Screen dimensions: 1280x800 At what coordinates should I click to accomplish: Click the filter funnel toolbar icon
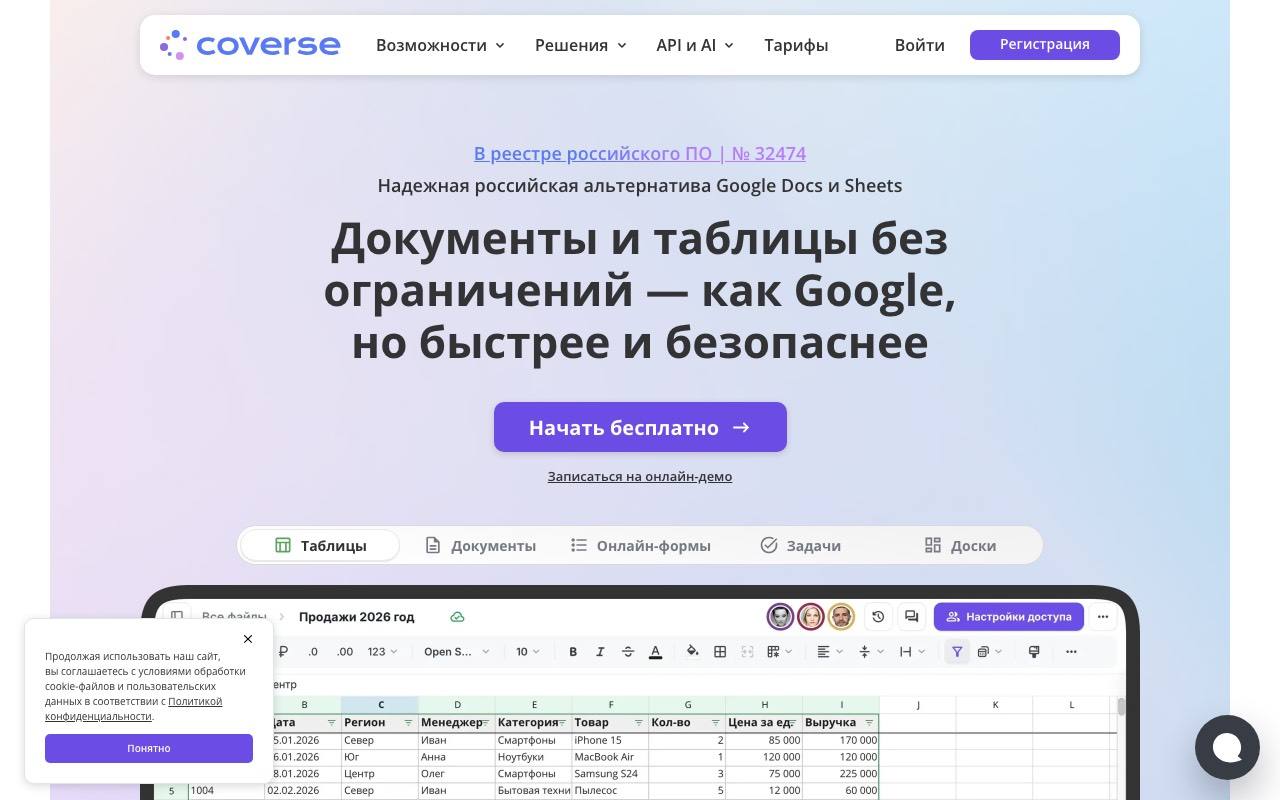(957, 652)
